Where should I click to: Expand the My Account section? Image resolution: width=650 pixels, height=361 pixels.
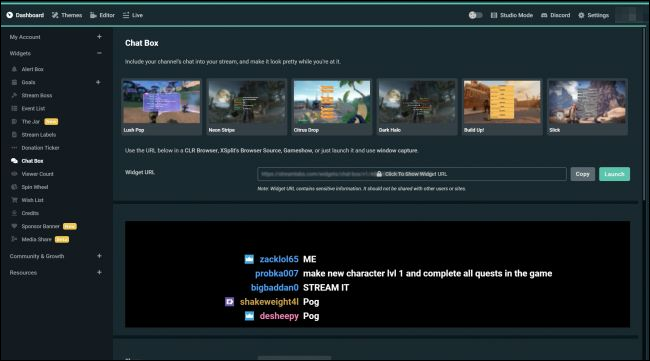[x=99, y=37]
